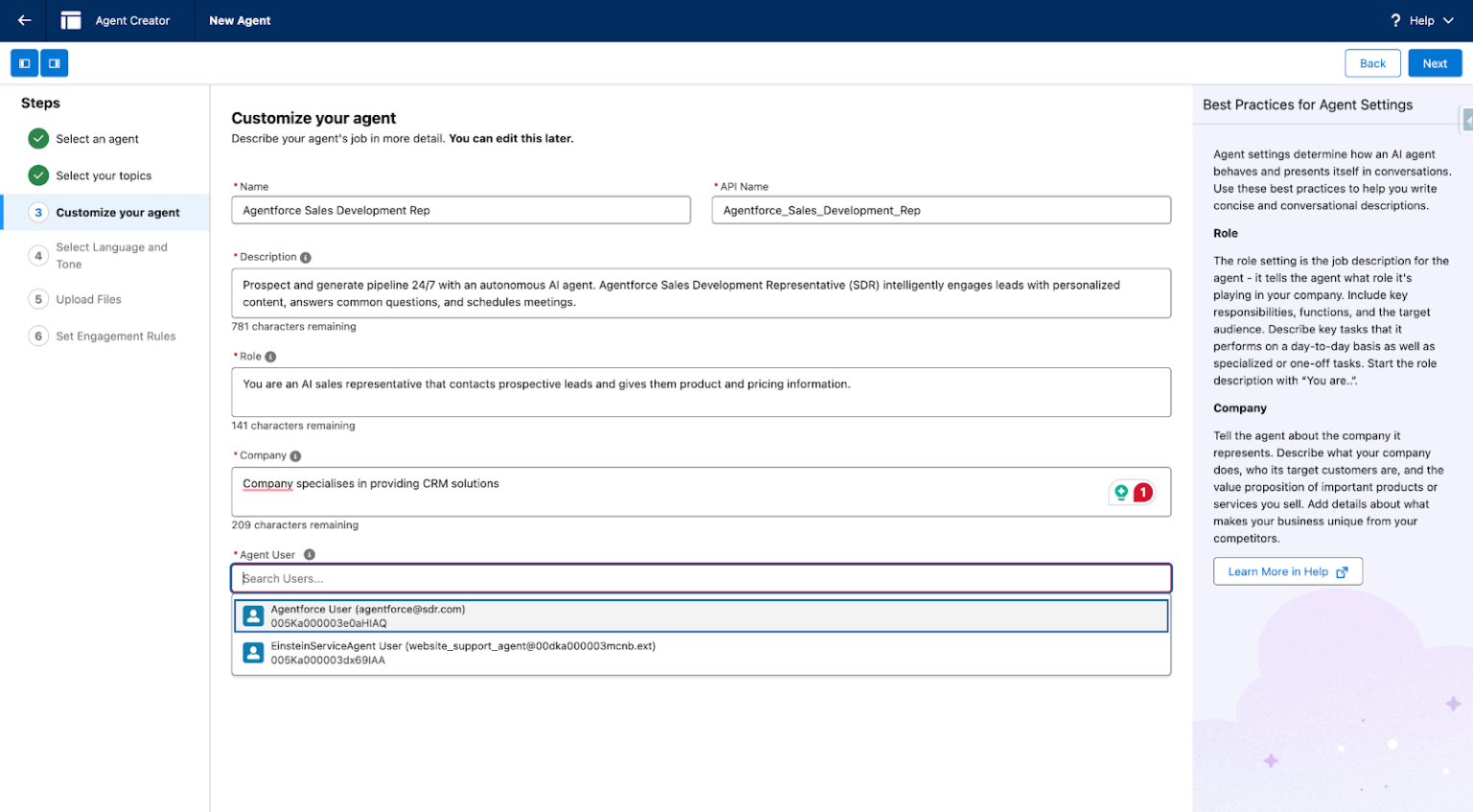Toggle the left panel collapse button
Screen dimensions: 1473x812
tap(24, 62)
